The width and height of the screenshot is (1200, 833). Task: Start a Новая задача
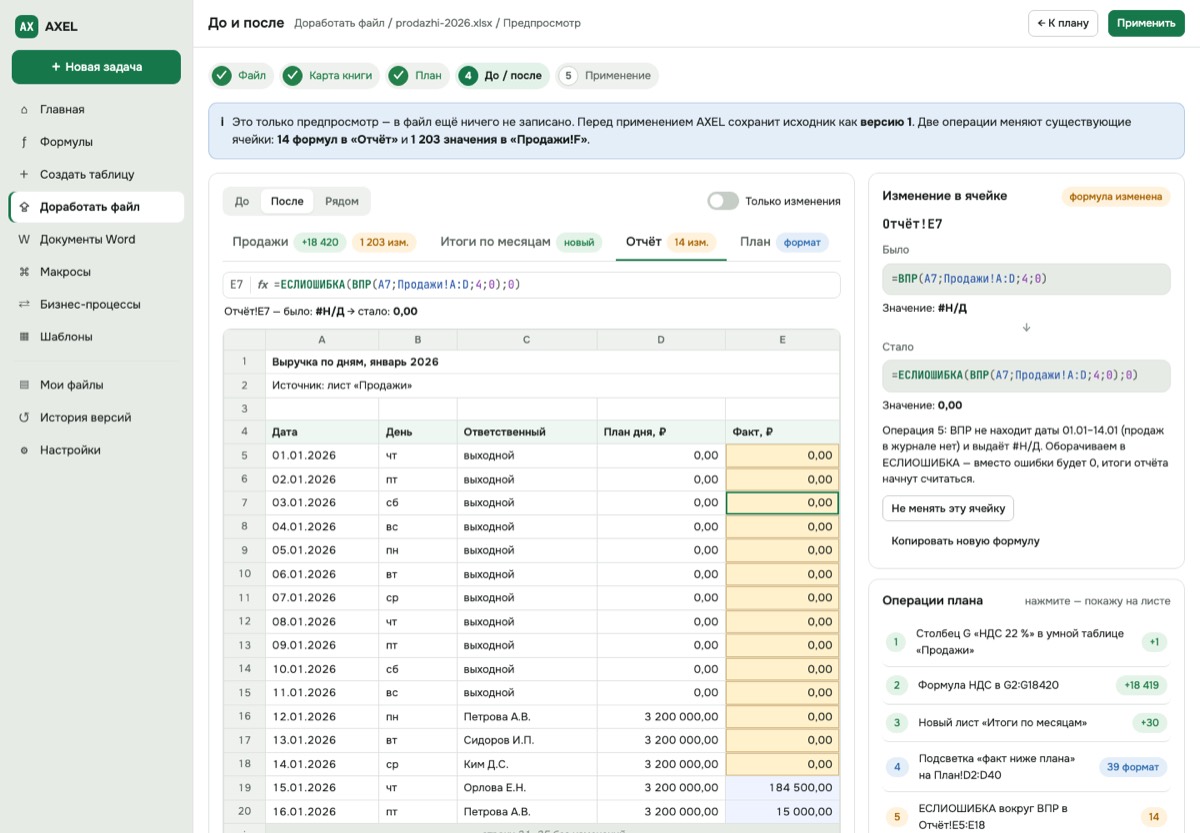pos(96,67)
